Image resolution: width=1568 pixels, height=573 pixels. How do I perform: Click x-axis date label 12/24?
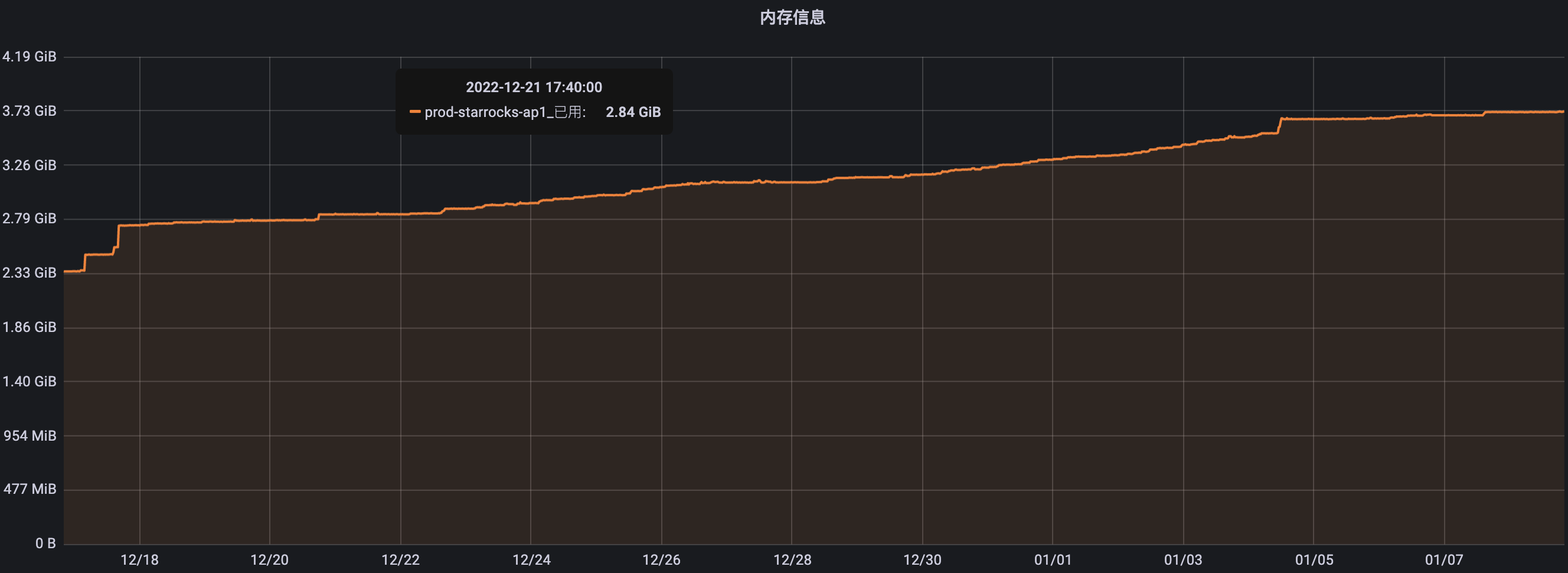[x=531, y=560]
